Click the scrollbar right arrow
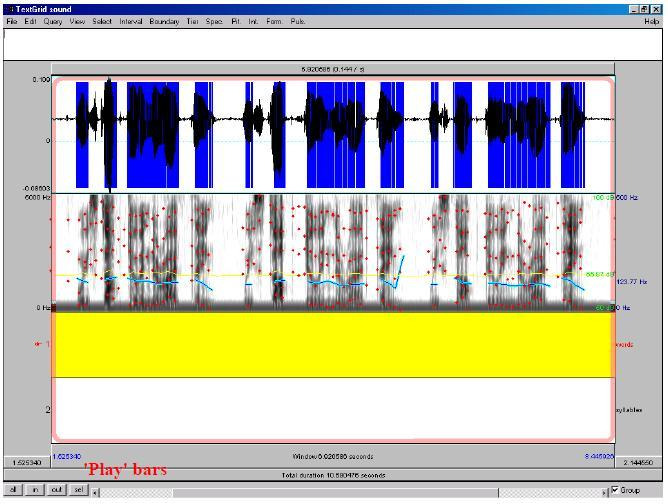Viewport: 668px width, 504px height. [604, 492]
